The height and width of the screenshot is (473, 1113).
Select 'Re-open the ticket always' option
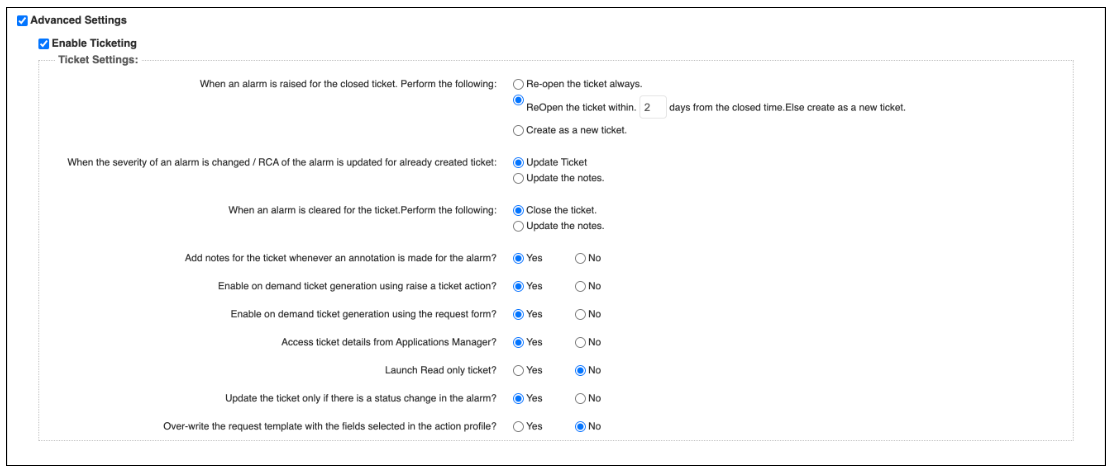point(518,84)
